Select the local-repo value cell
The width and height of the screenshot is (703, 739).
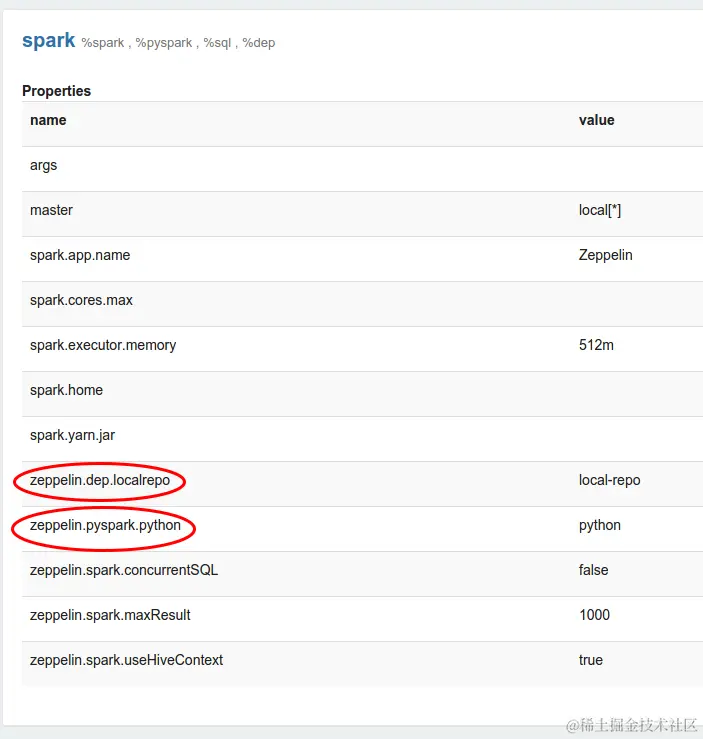point(610,480)
